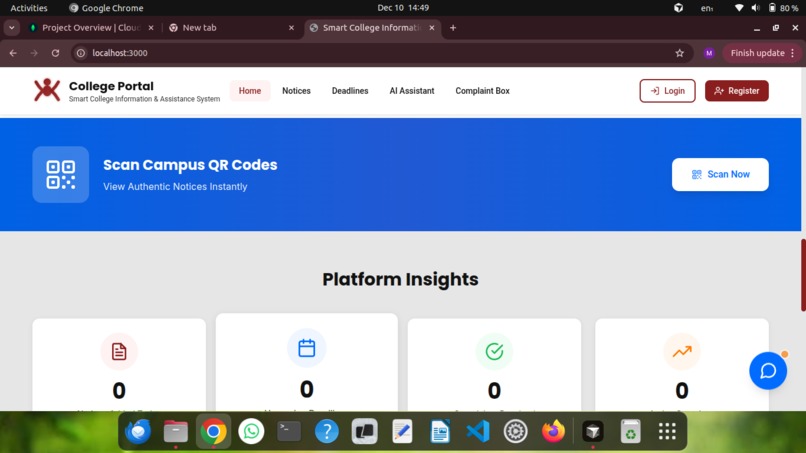The width and height of the screenshot is (806, 453).
Task: Open the text editor from the dock
Action: coord(402,431)
